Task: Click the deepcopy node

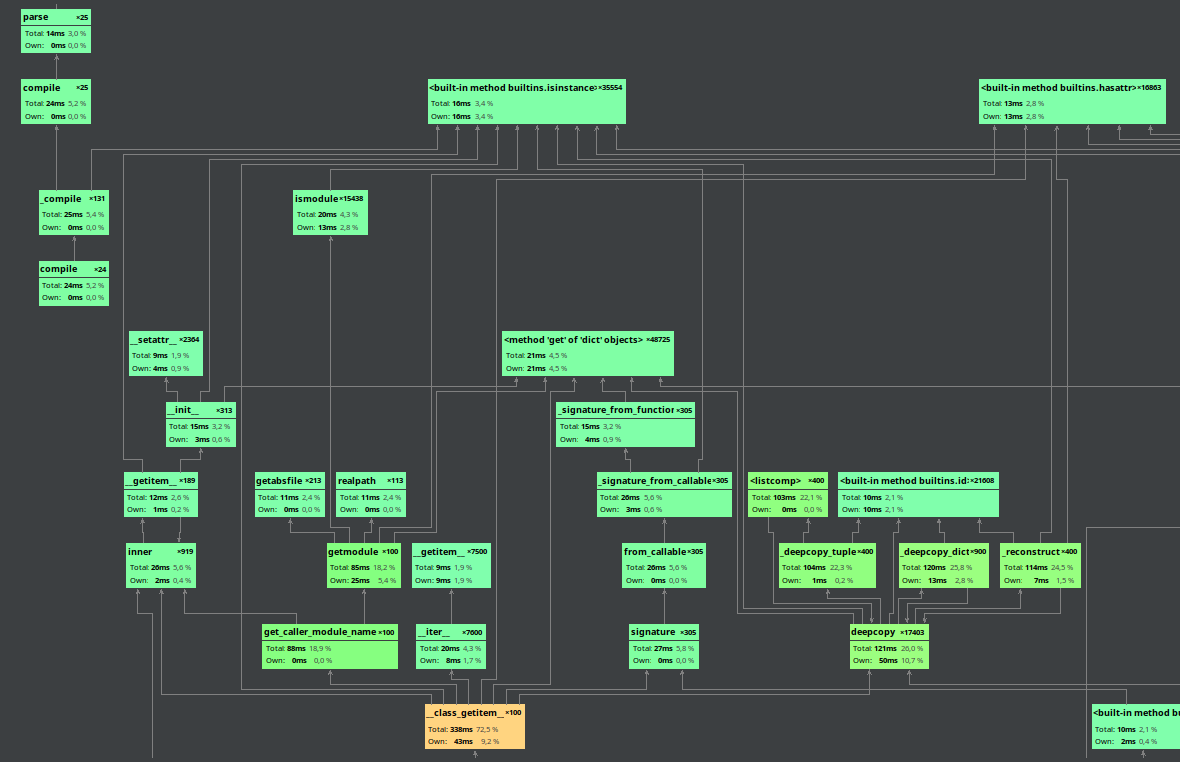Action: point(888,645)
